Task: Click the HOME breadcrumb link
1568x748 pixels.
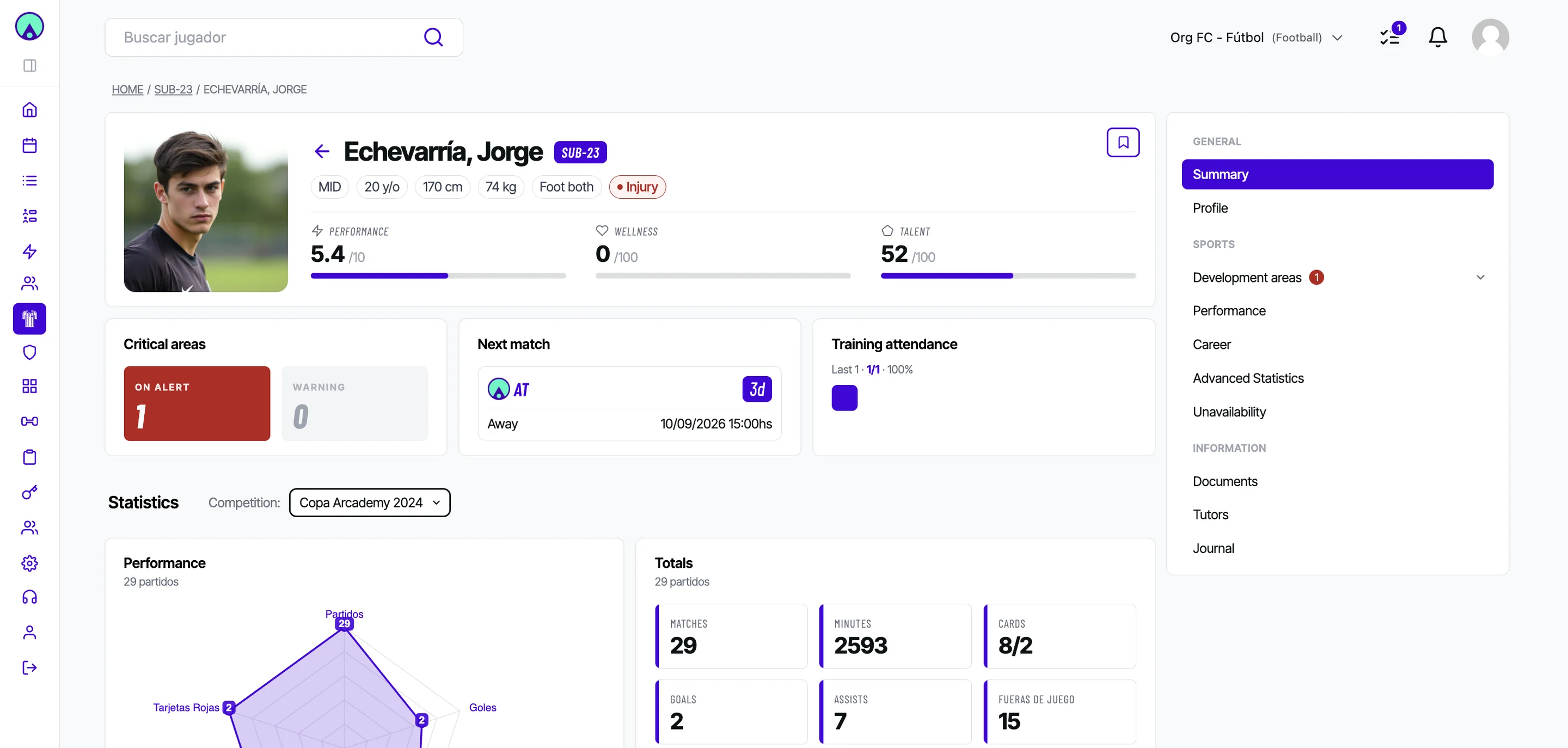Action: point(127,89)
